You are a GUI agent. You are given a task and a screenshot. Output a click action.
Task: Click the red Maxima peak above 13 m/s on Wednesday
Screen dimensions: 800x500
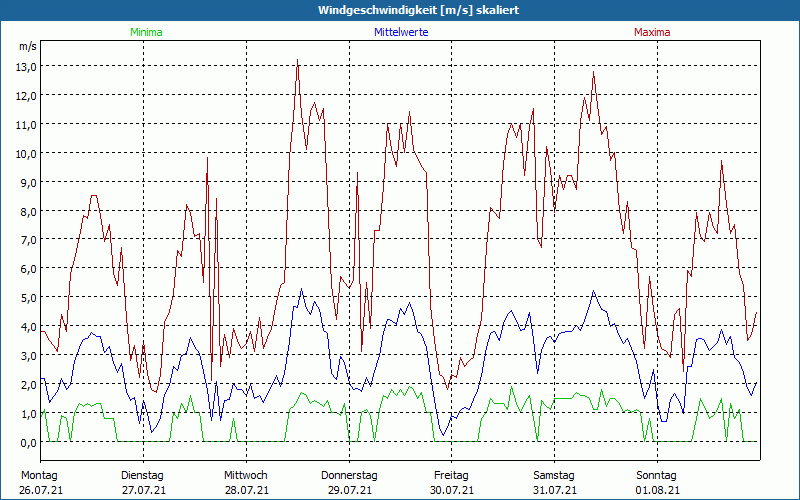pos(297,61)
